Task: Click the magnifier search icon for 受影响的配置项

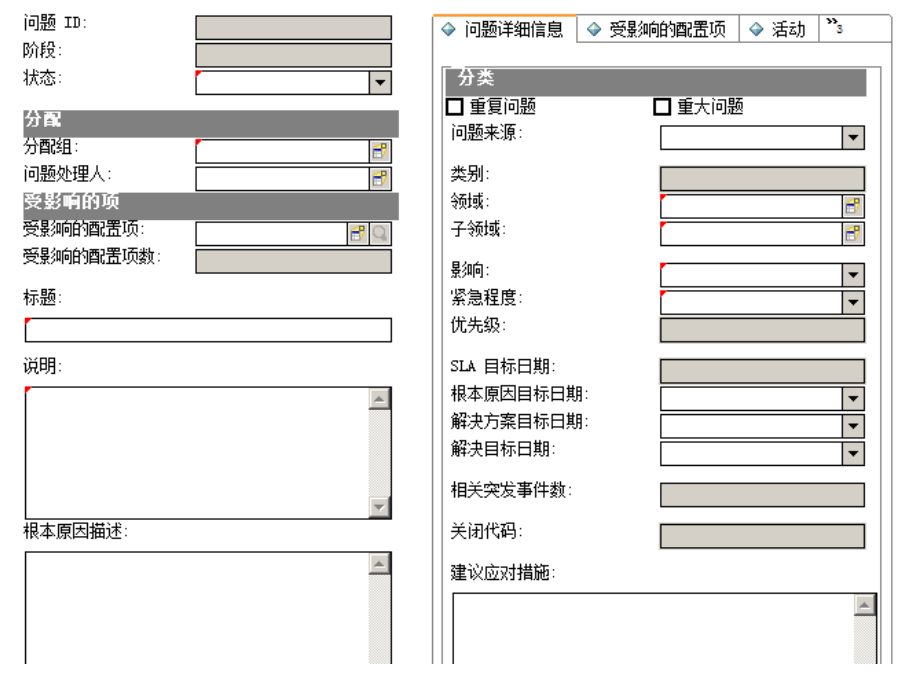Action: [x=380, y=234]
